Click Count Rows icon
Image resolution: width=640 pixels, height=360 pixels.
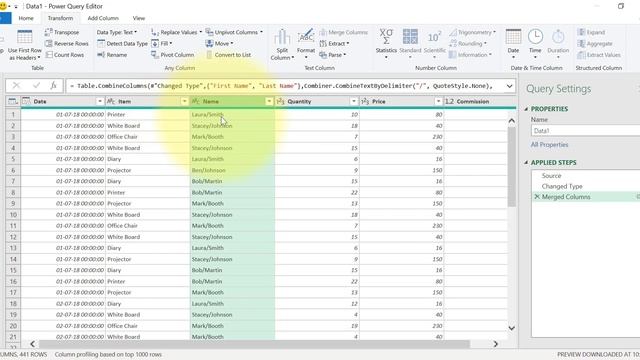(x=49, y=55)
